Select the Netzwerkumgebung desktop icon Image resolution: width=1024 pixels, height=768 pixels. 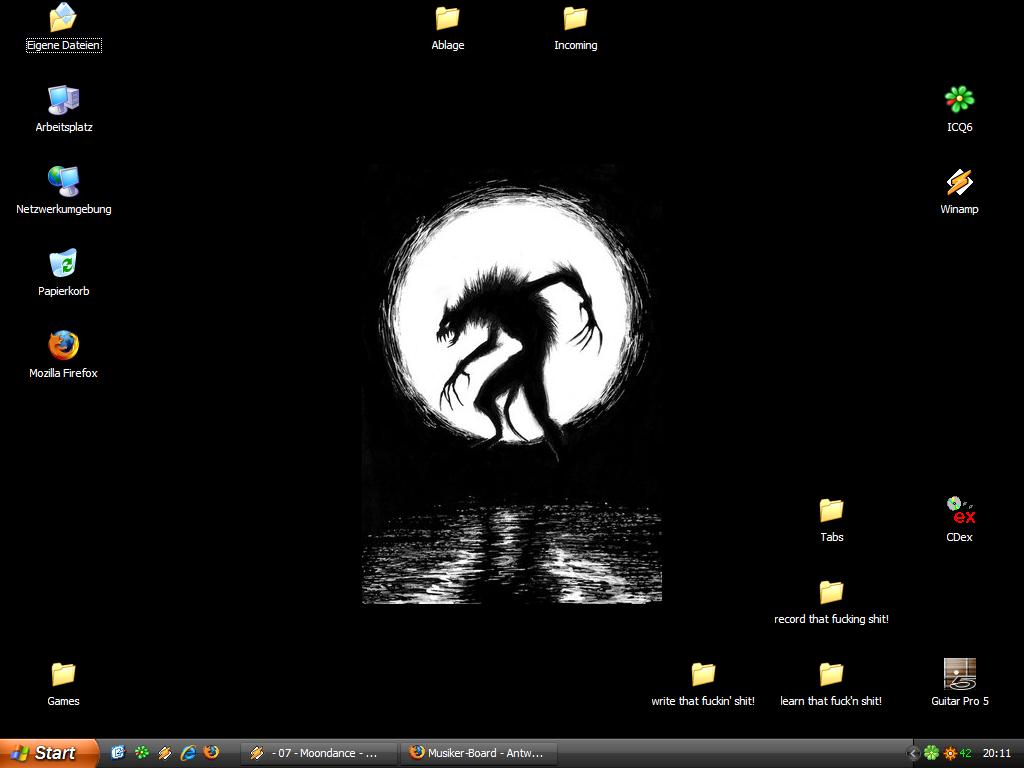point(63,191)
